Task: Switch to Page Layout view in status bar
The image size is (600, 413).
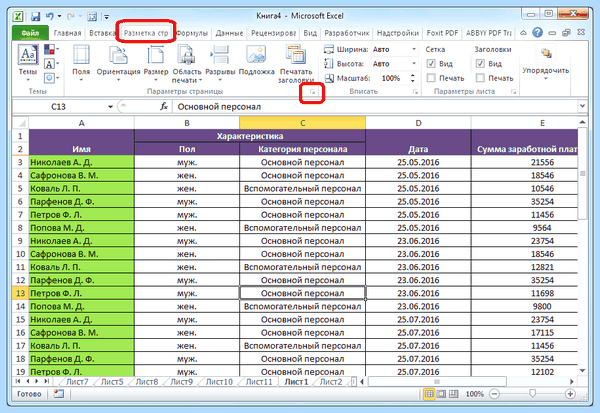Action: coord(441,394)
